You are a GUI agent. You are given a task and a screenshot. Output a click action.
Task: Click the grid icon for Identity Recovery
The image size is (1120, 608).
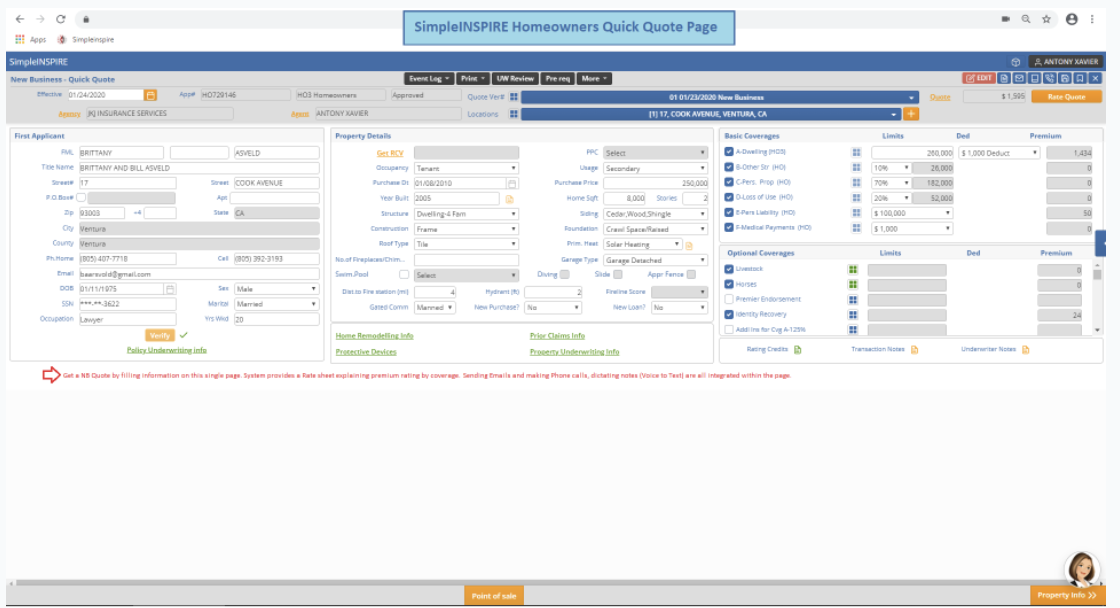tap(853, 314)
